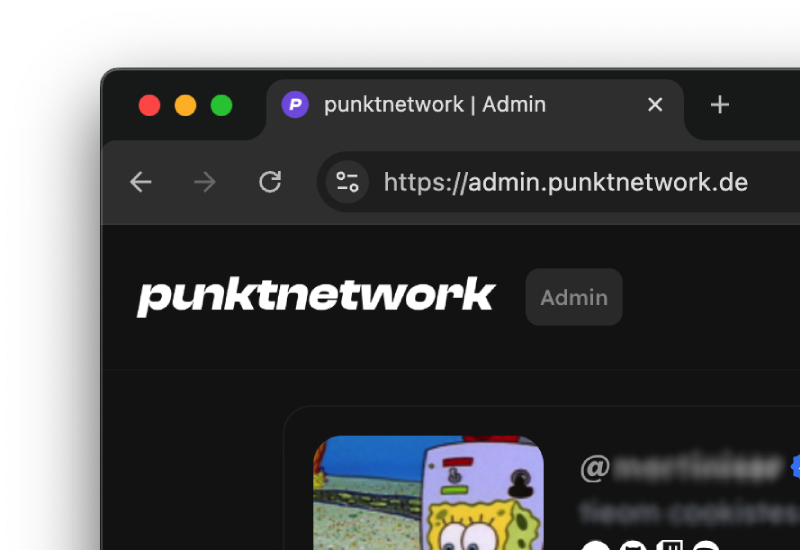This screenshot has height=550, width=800.
Task: Click the purple P favicon in tab
Action: coord(295,105)
